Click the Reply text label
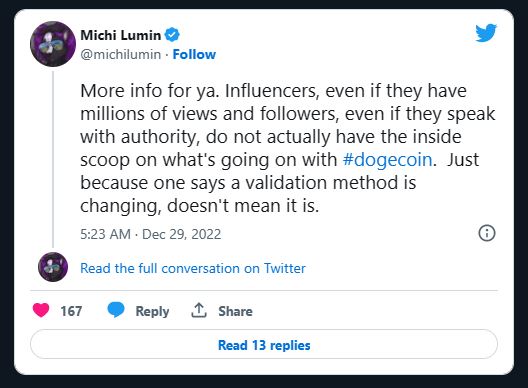The height and width of the screenshot is (388, 528). coord(152,311)
